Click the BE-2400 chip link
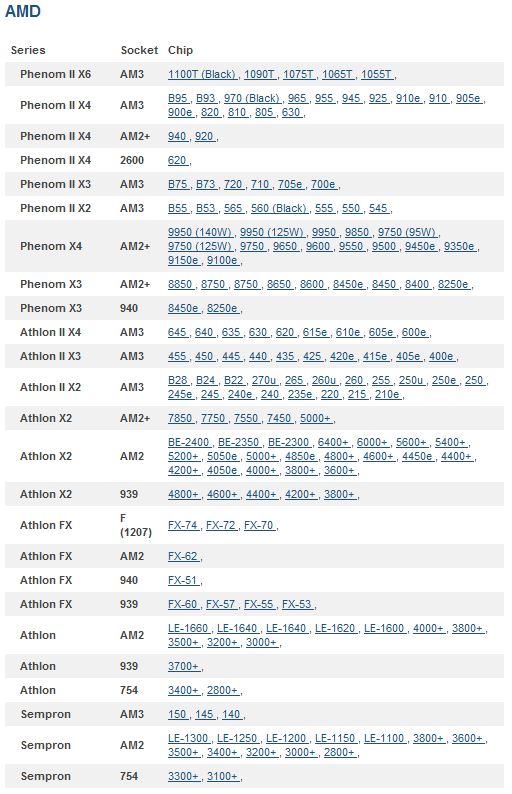 188,442
